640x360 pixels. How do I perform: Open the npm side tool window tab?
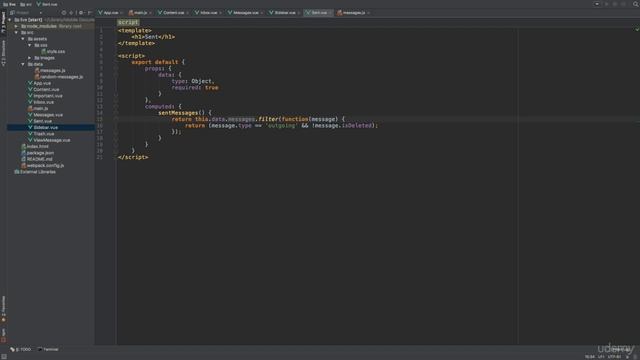coord(3,335)
